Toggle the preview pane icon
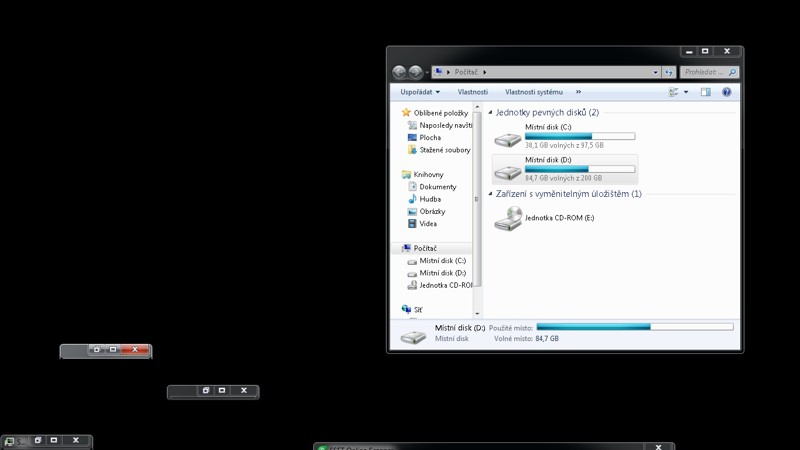Viewport: 800px width, 450px height. pyautogui.click(x=705, y=92)
